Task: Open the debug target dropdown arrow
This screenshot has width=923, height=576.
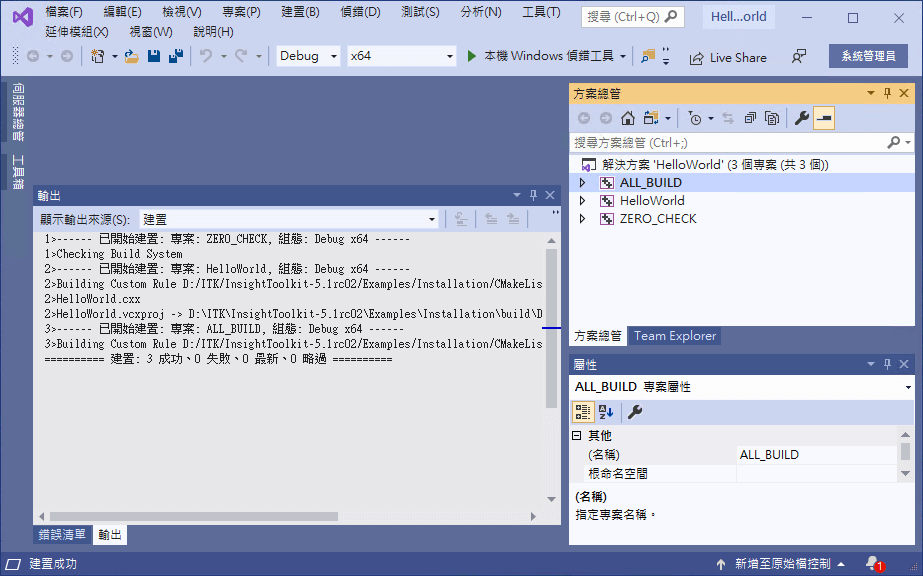Action: pos(623,56)
